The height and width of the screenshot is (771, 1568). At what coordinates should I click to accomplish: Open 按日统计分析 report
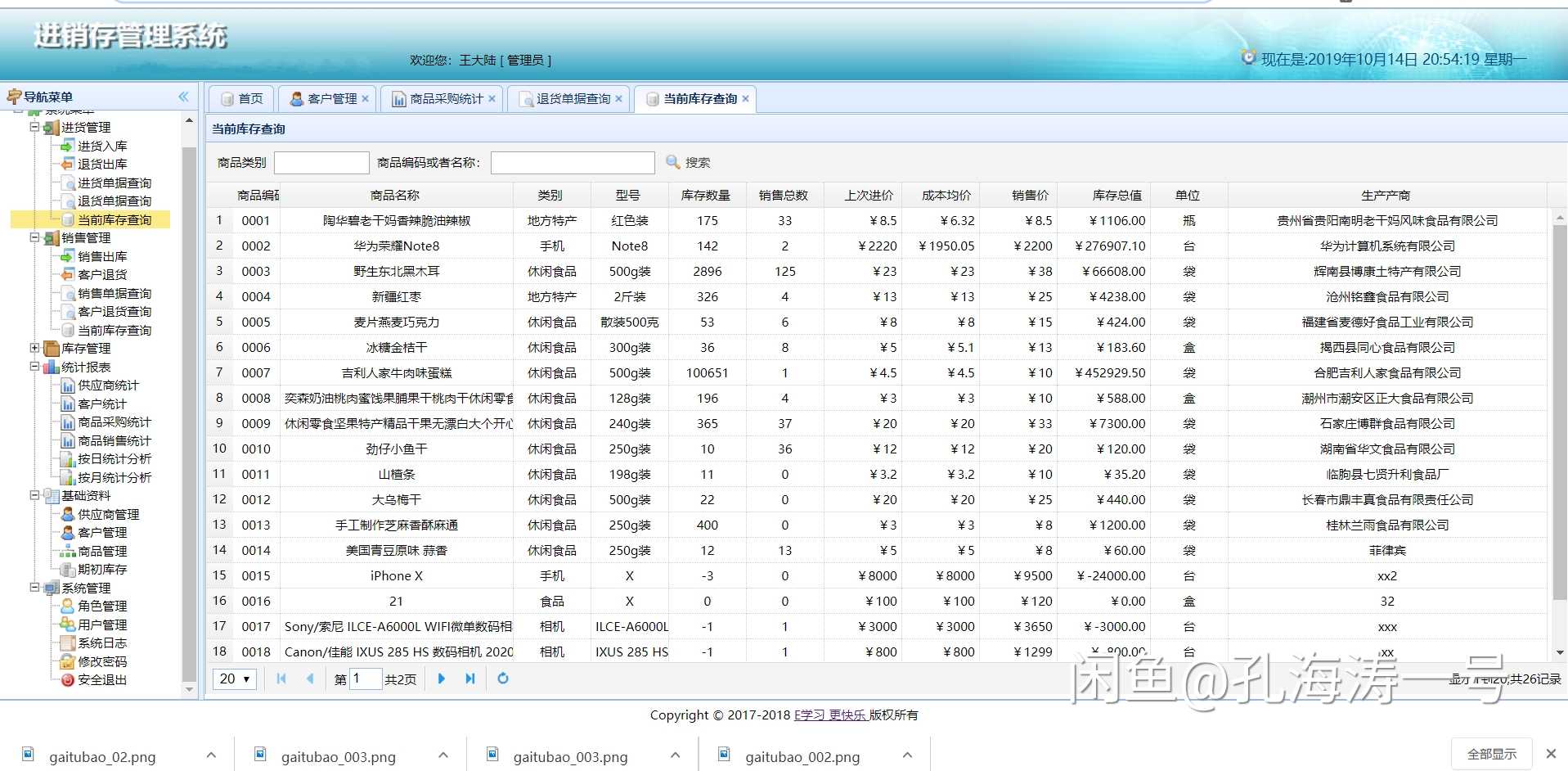pyautogui.click(x=115, y=458)
